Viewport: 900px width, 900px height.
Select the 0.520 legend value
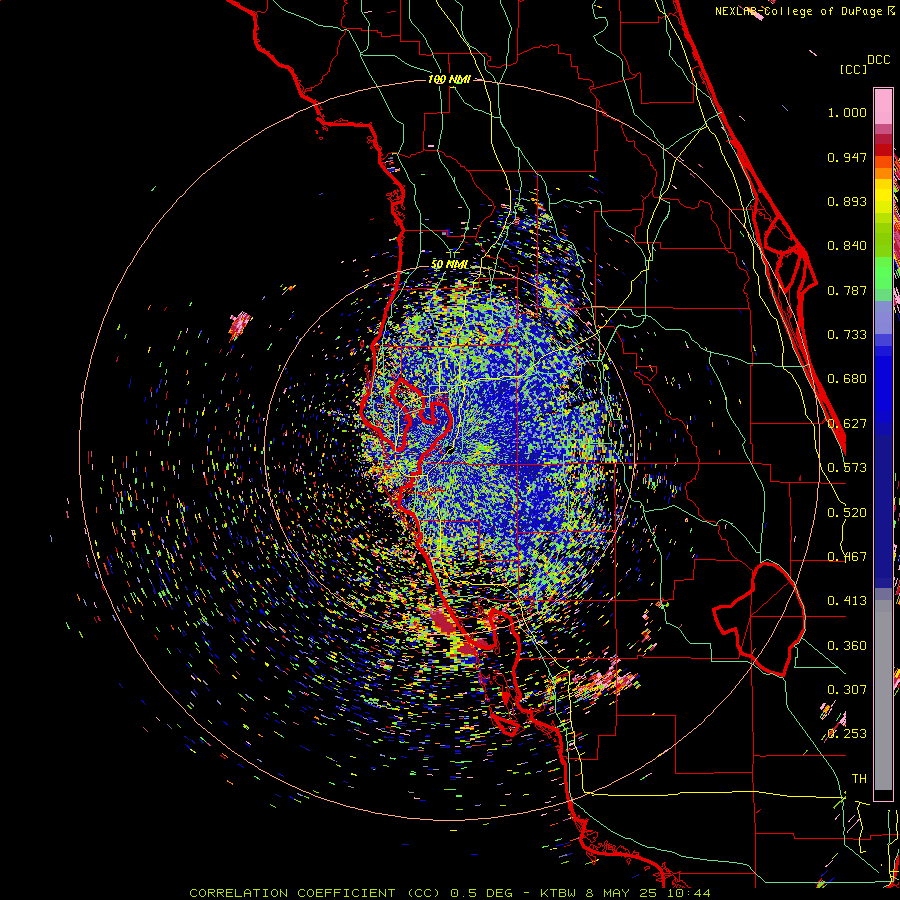(847, 513)
